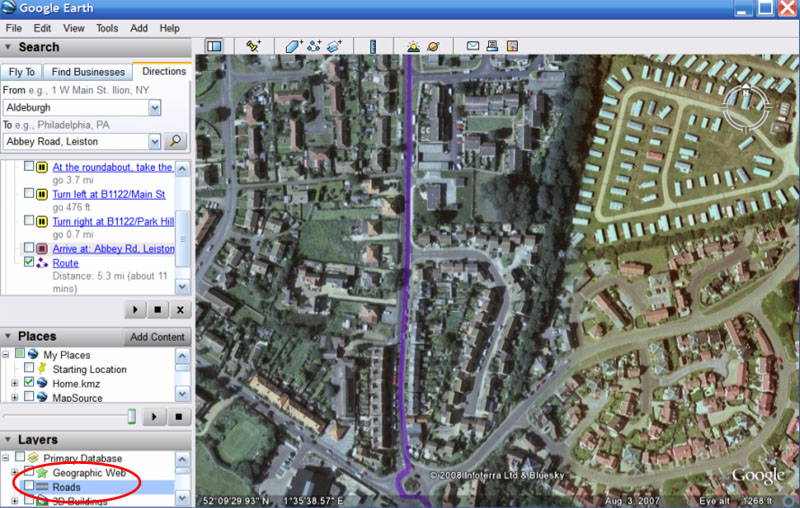The height and width of the screenshot is (508, 800).
Task: Click the tour time slider handle
Action: click(132, 416)
